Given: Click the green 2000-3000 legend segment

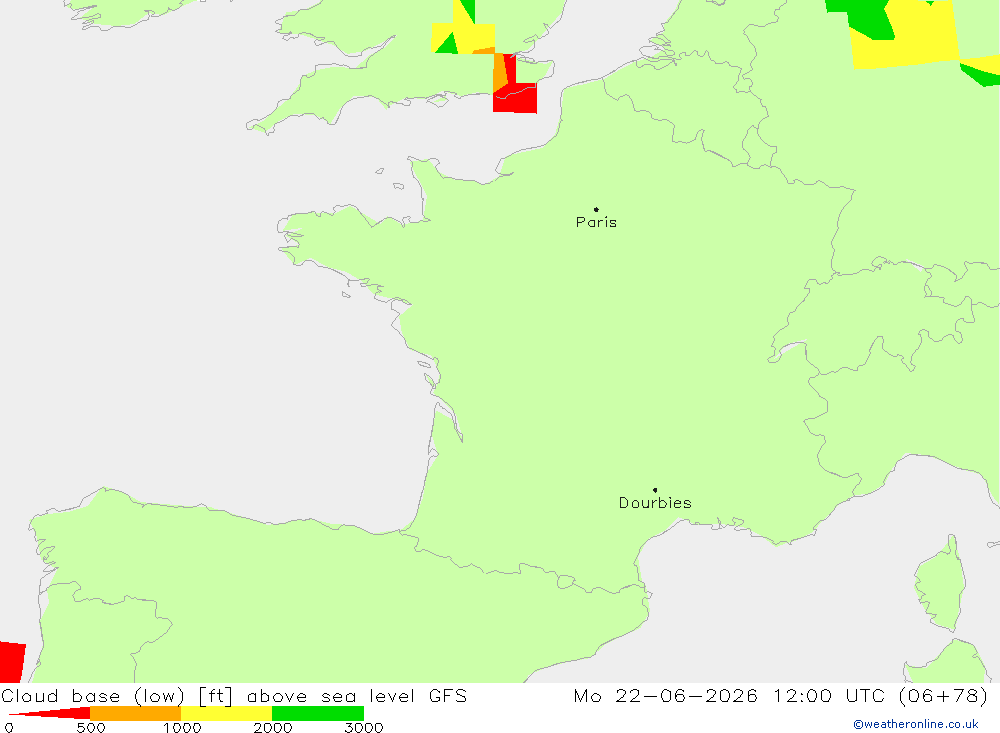Looking at the screenshot, I should [x=318, y=713].
